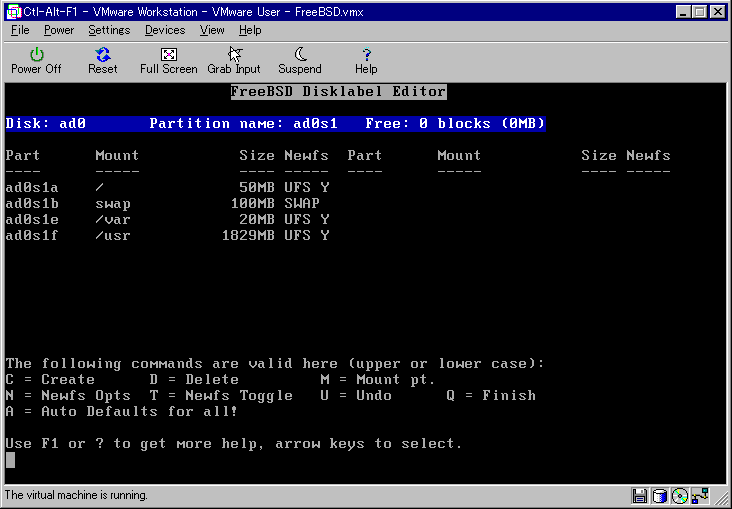Suspend the virtual machine

pyautogui.click(x=300, y=61)
